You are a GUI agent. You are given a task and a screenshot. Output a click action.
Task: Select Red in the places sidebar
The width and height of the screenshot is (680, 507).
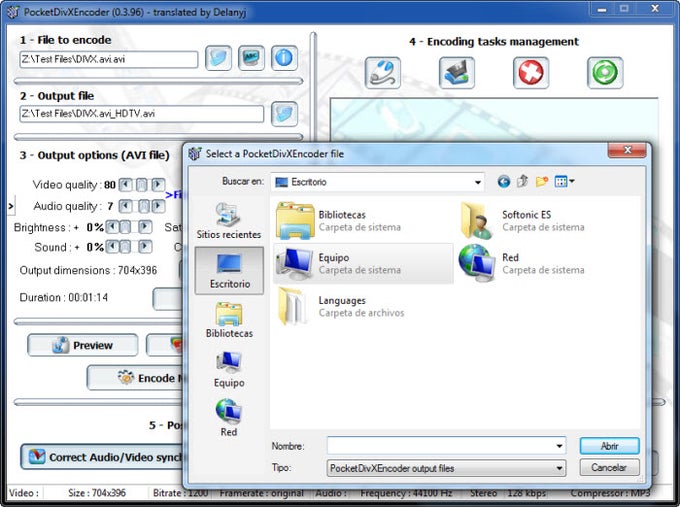coord(229,418)
